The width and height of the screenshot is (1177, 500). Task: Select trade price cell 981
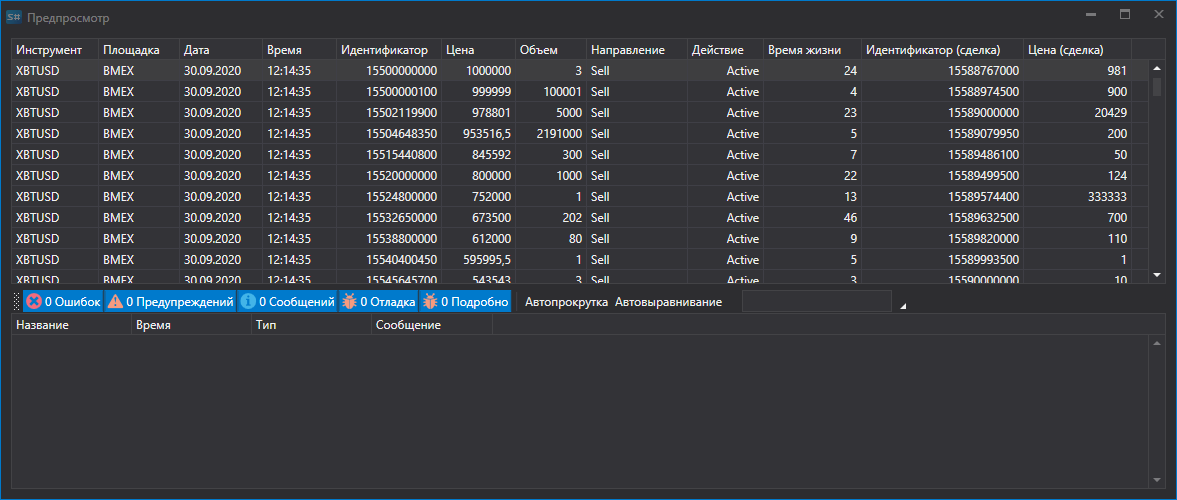click(x=1077, y=71)
